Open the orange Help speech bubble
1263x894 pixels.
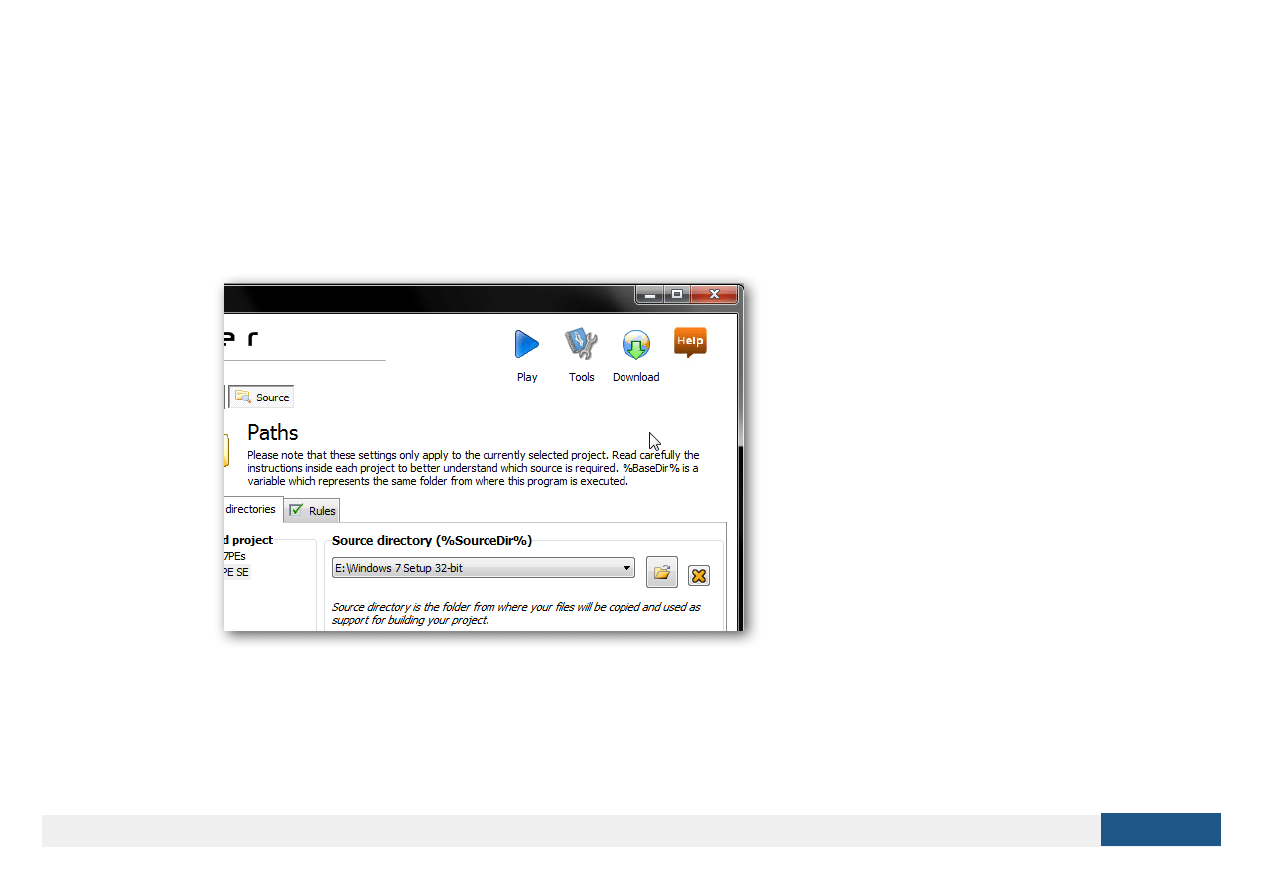(690, 342)
